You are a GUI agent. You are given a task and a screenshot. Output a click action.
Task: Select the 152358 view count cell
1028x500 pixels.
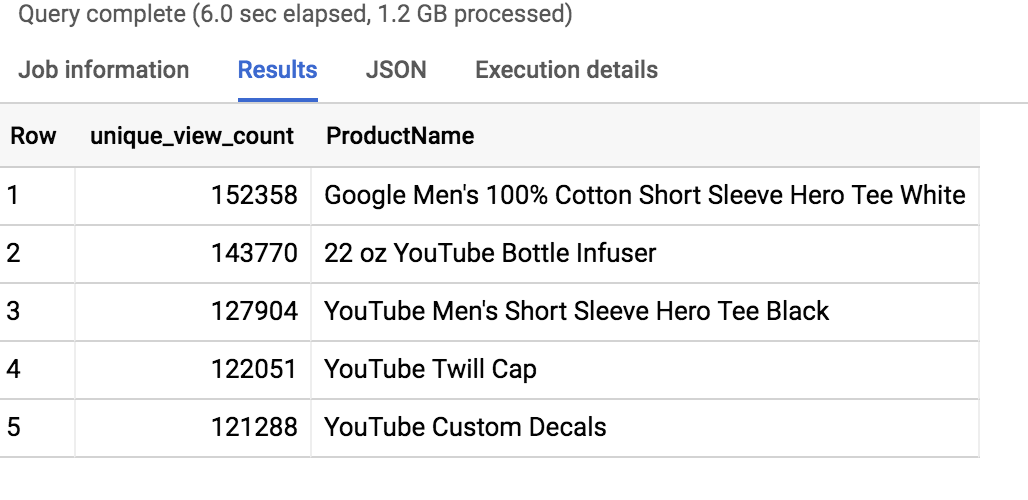[254, 195]
